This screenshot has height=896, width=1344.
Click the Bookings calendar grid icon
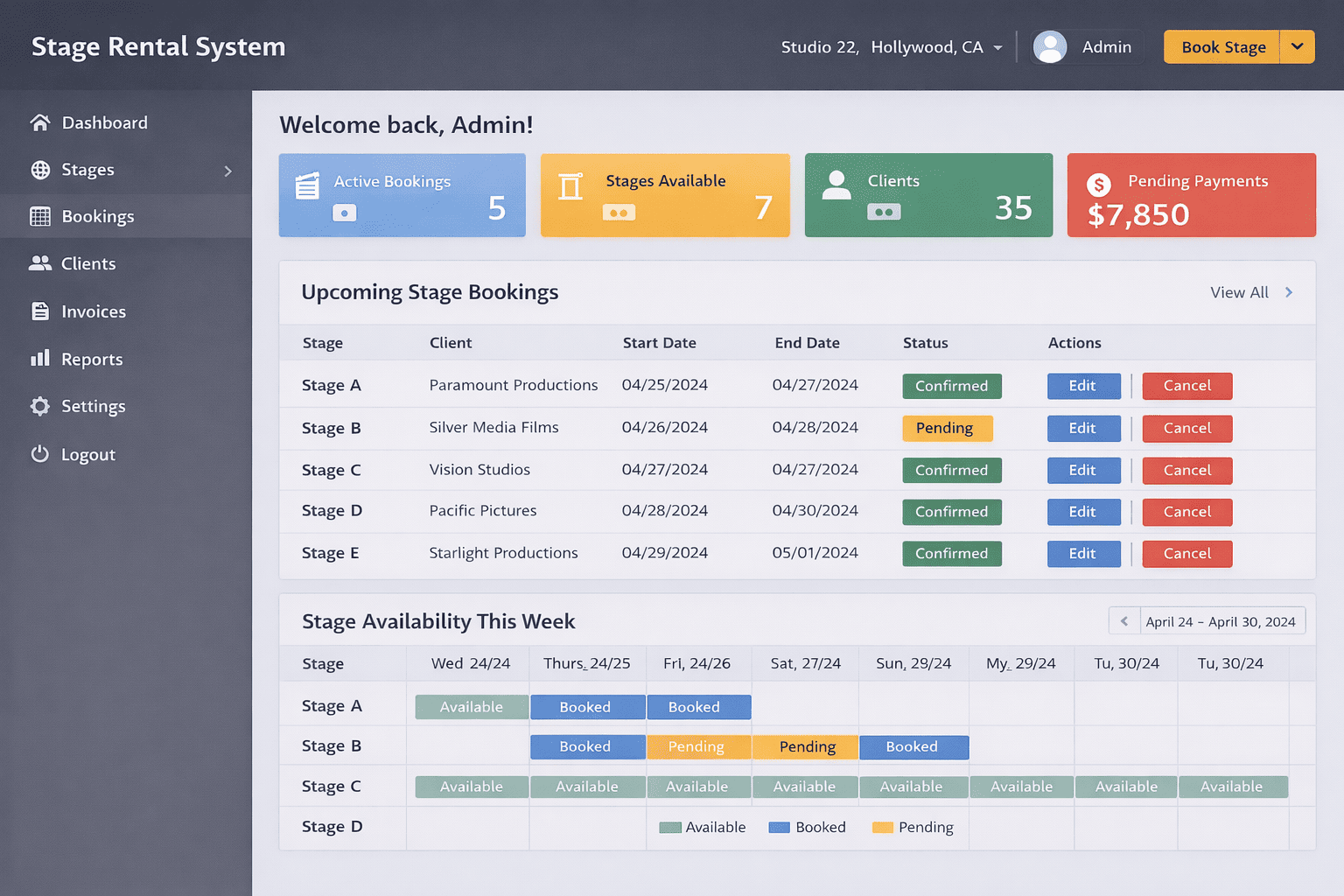[40, 216]
